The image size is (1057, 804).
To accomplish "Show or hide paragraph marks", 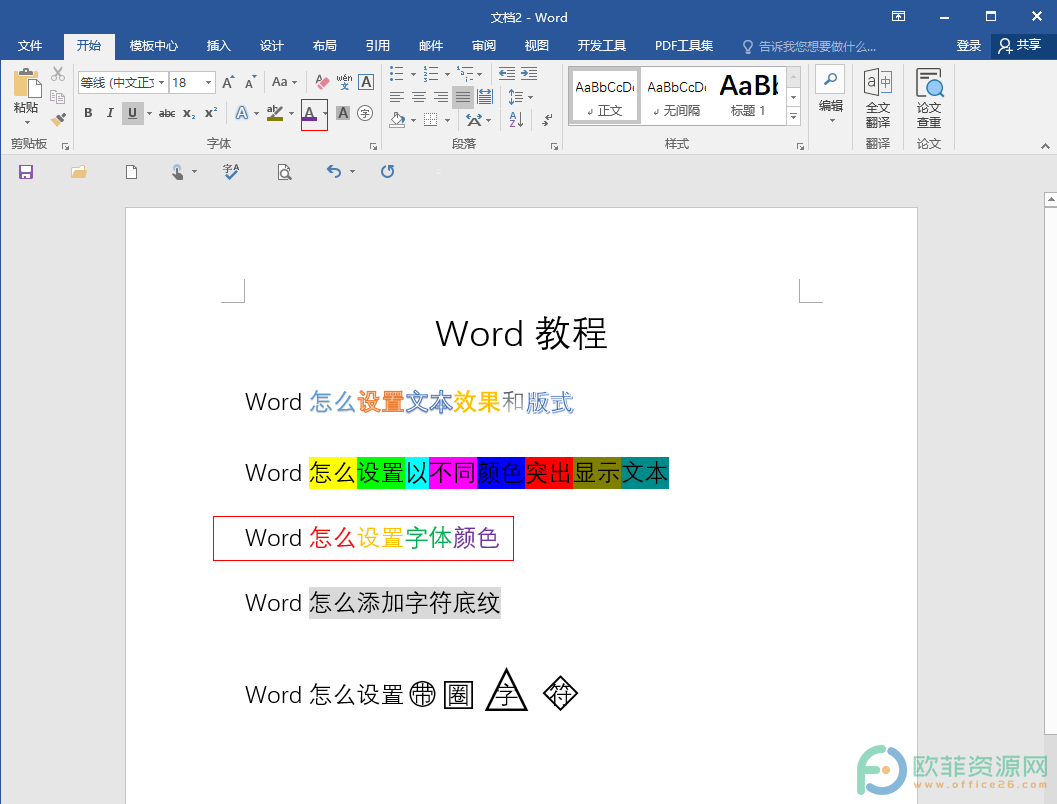I will [547, 120].
